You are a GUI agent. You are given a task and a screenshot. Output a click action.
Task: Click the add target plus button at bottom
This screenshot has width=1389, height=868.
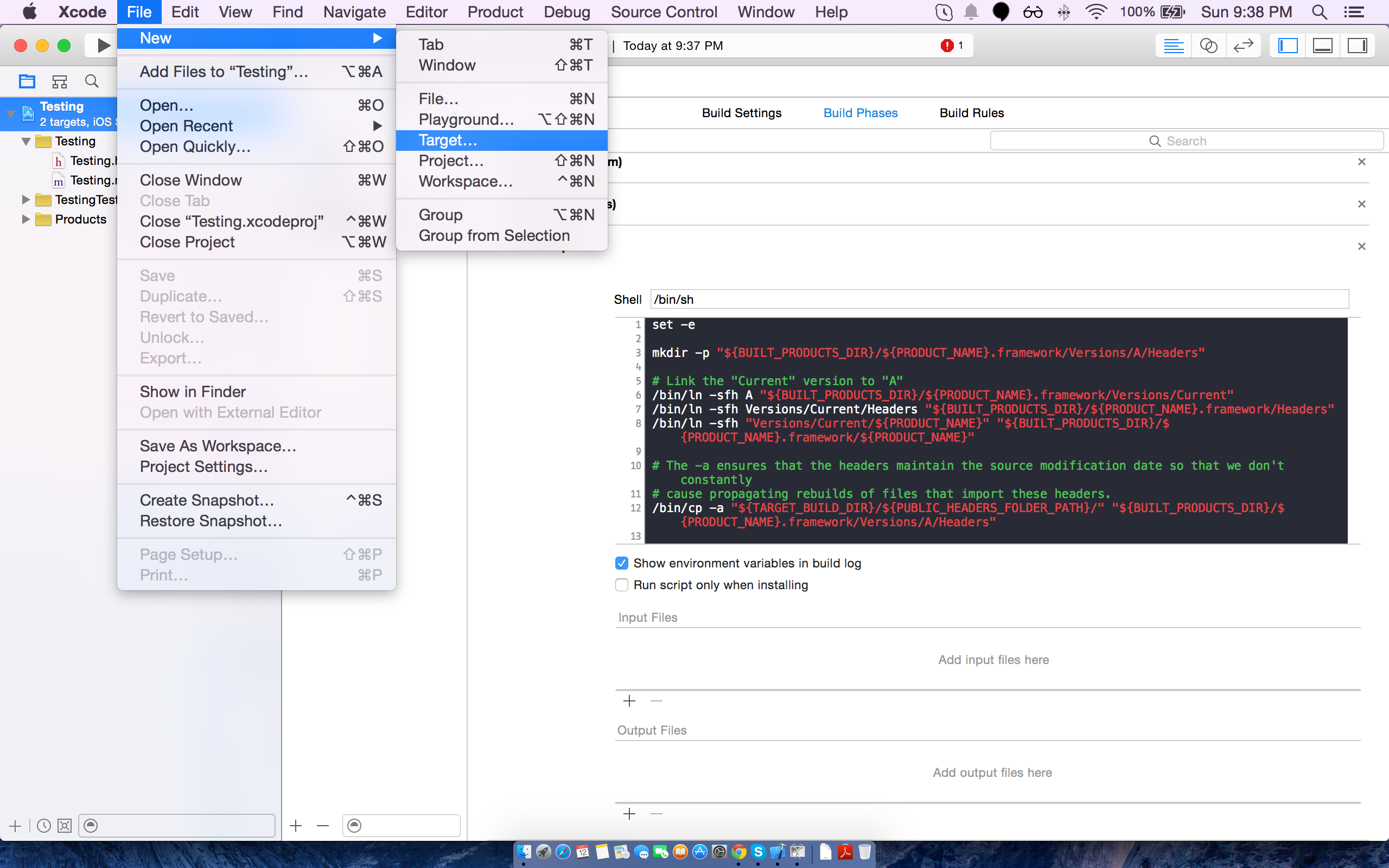[x=296, y=826]
